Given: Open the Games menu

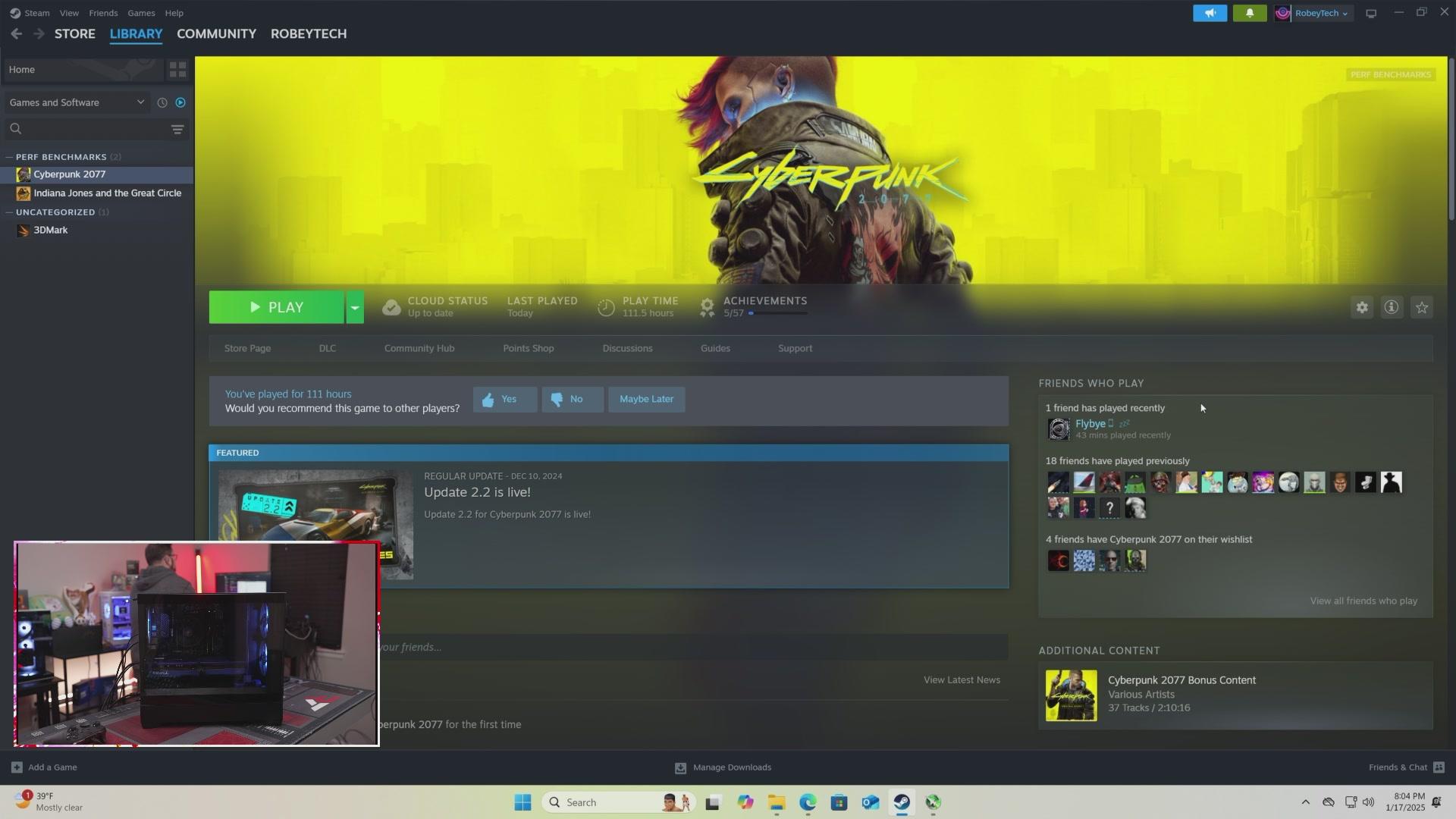Looking at the screenshot, I should (x=141, y=13).
